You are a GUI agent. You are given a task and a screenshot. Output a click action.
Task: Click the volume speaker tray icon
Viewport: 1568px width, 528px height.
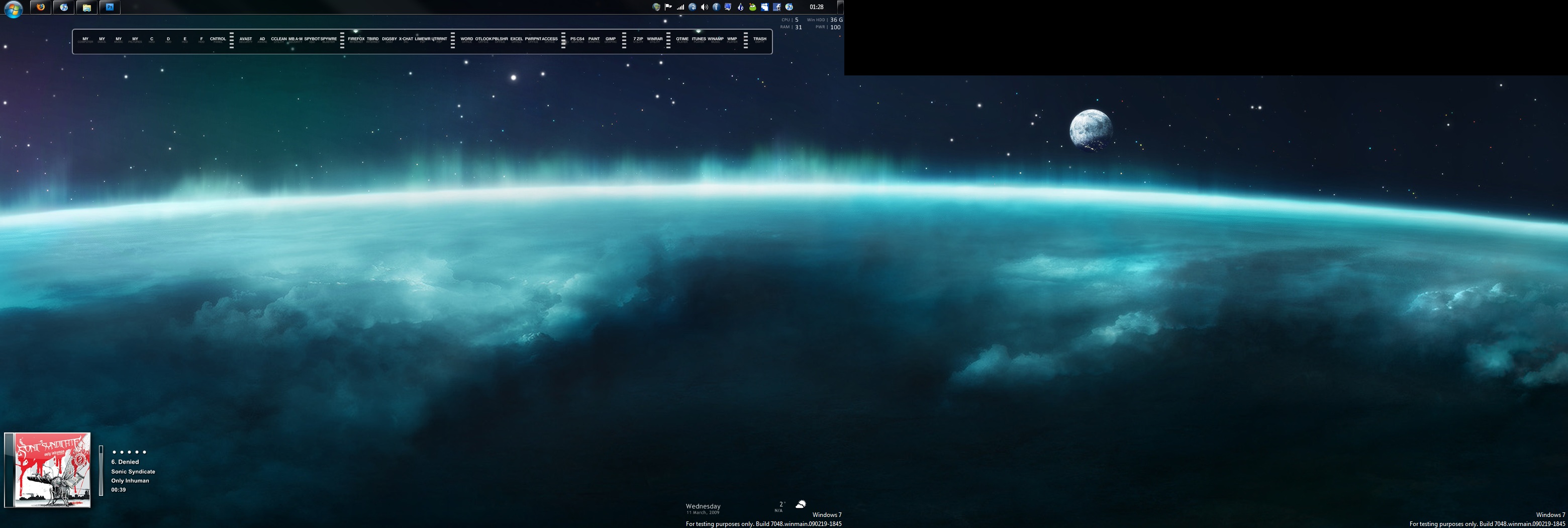[704, 8]
